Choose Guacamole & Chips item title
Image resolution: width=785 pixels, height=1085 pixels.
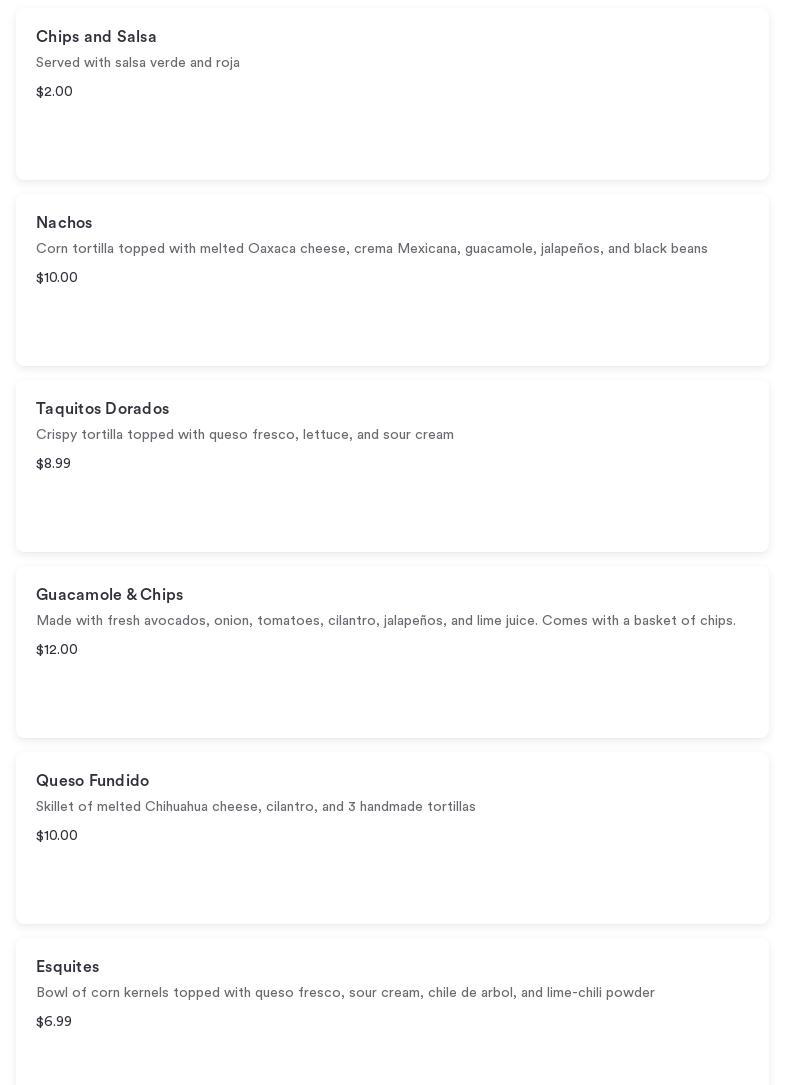(109, 595)
